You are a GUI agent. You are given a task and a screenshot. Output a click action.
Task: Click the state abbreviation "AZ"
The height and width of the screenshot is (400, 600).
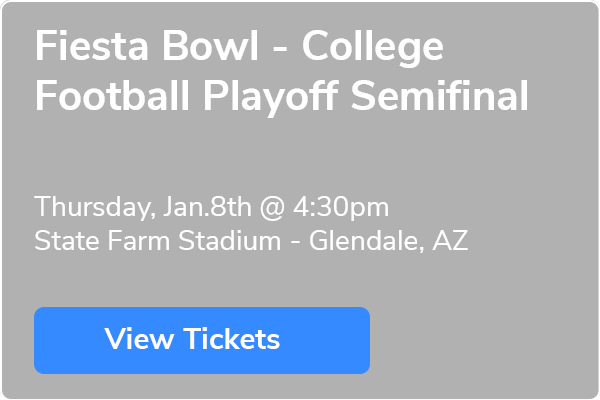(x=450, y=241)
